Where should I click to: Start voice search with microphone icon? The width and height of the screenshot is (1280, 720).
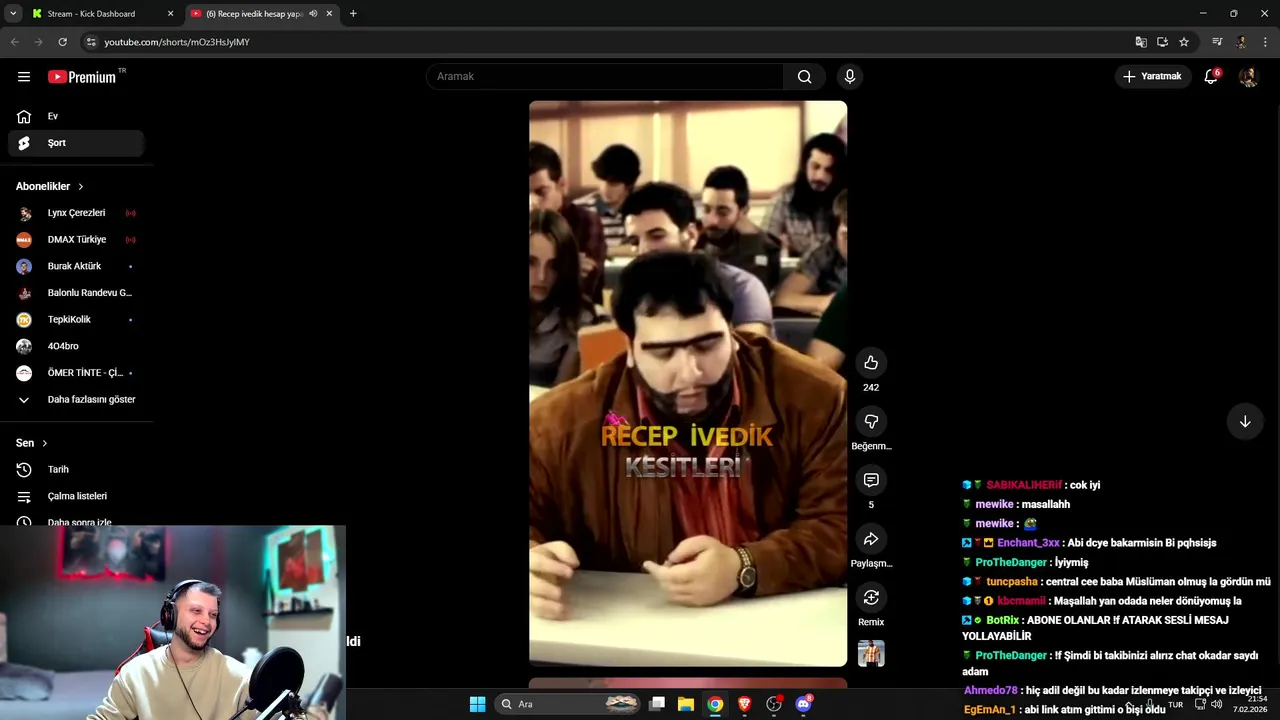[x=849, y=77]
